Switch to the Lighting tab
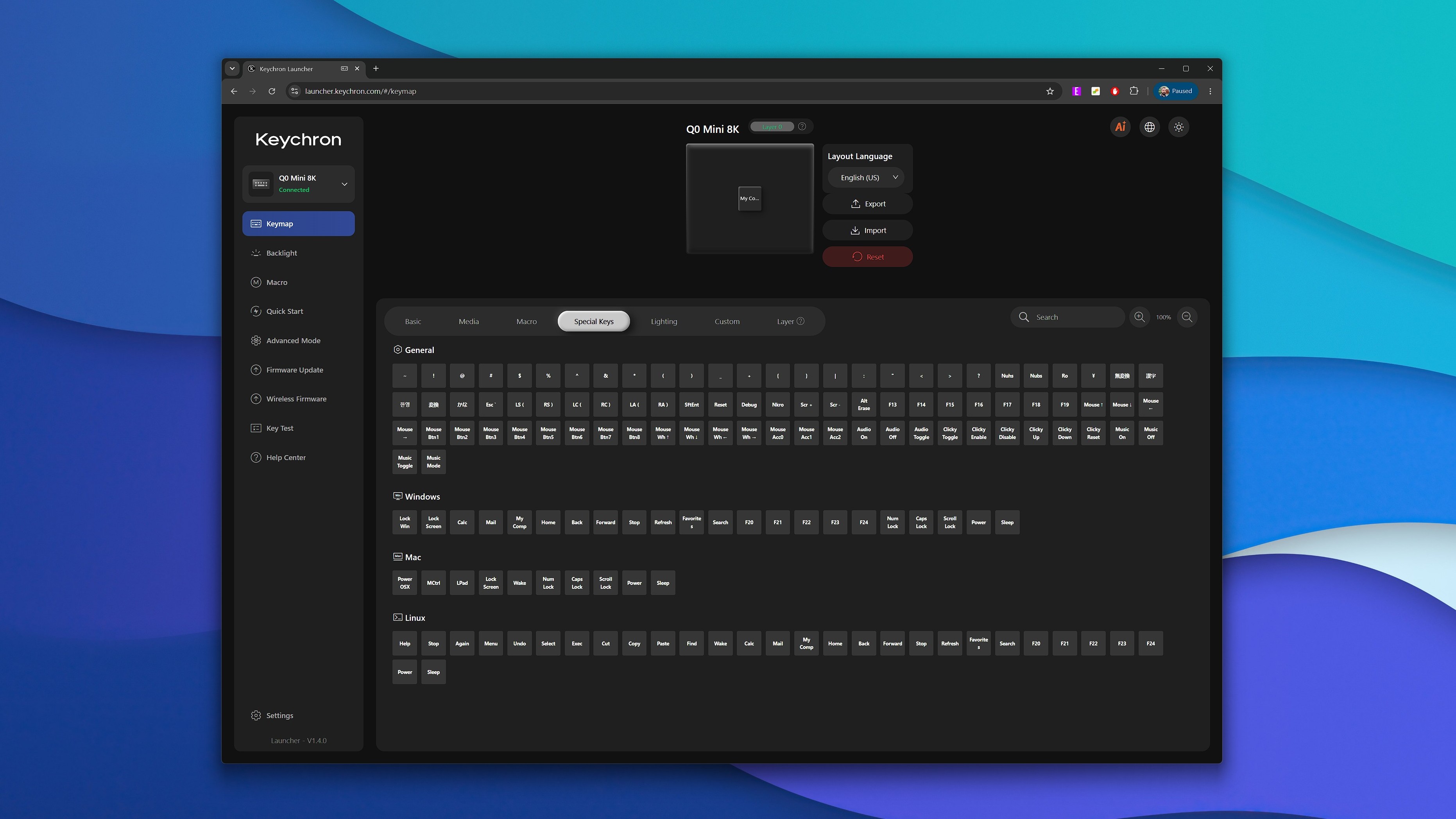This screenshot has width=1456, height=819. tap(664, 321)
